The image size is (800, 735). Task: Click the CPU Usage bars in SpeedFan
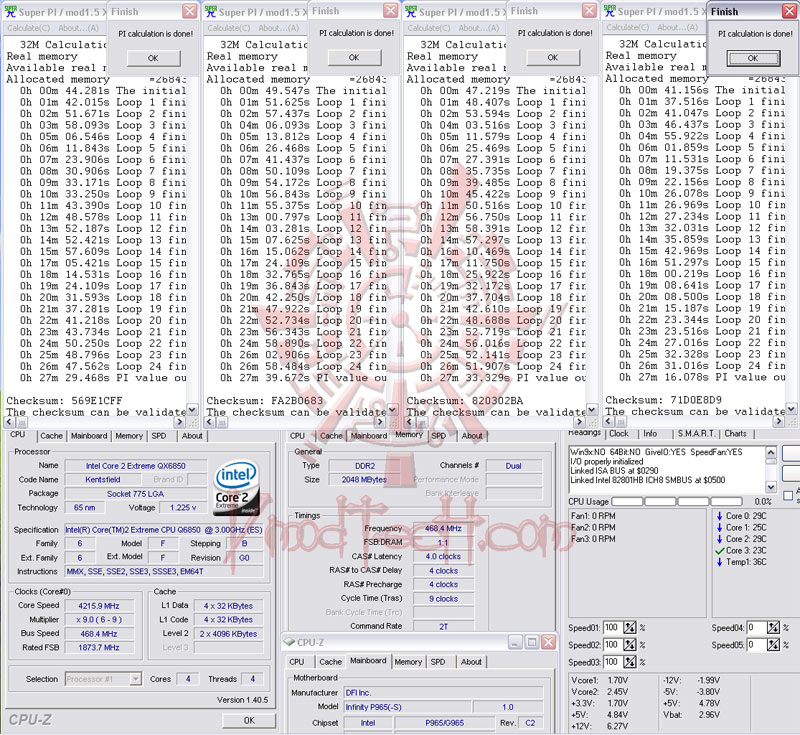tap(677, 501)
